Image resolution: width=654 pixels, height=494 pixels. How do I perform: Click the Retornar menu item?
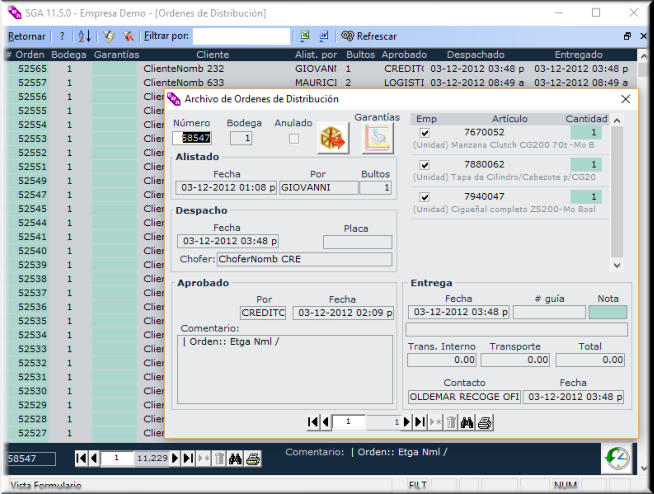click(26, 36)
